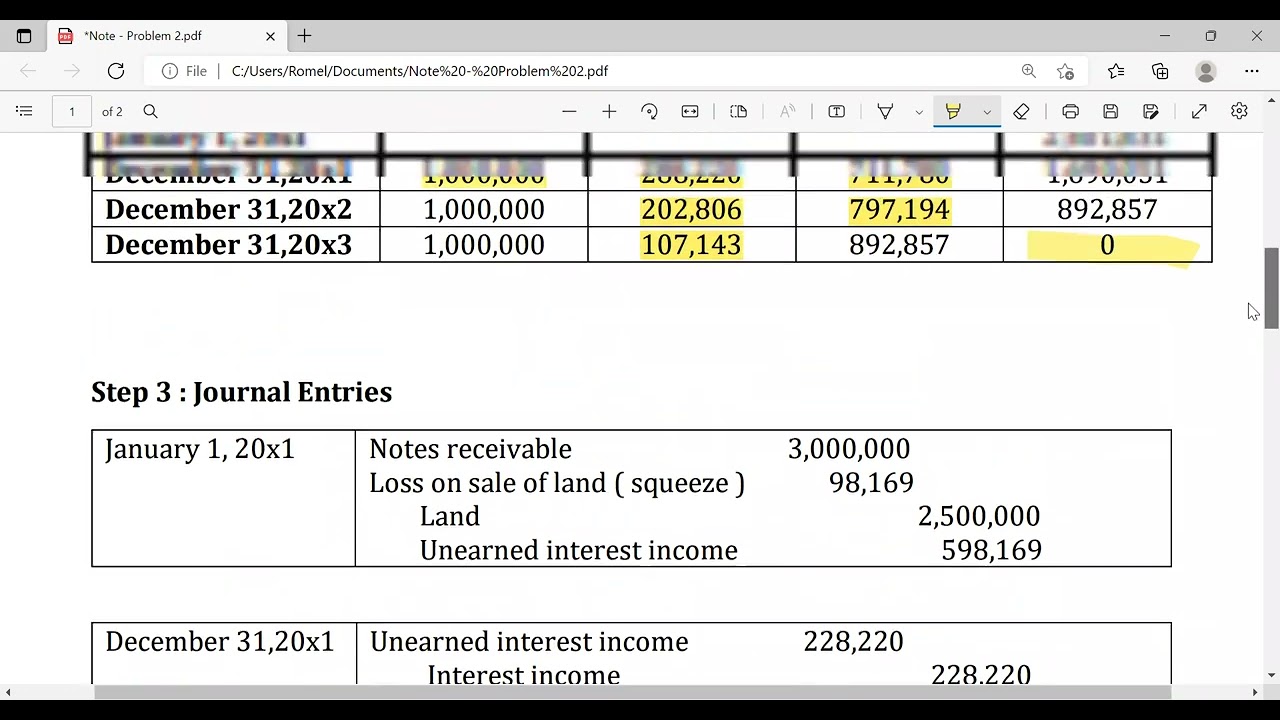Focus the address bar file path

(x=420, y=71)
